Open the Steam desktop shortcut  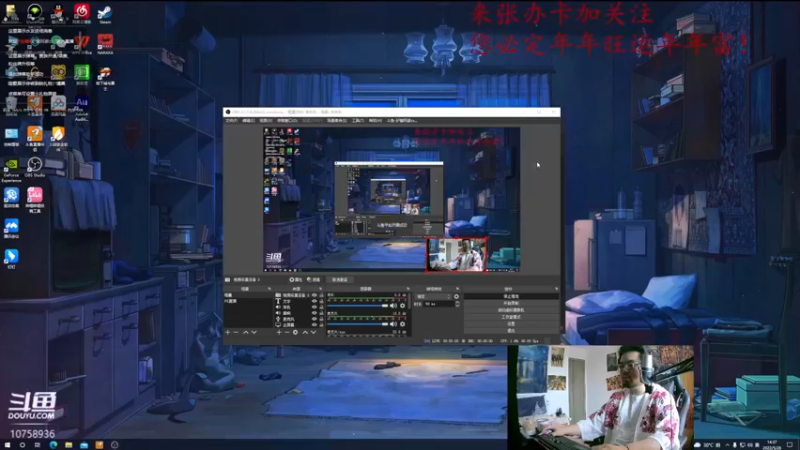(105, 12)
